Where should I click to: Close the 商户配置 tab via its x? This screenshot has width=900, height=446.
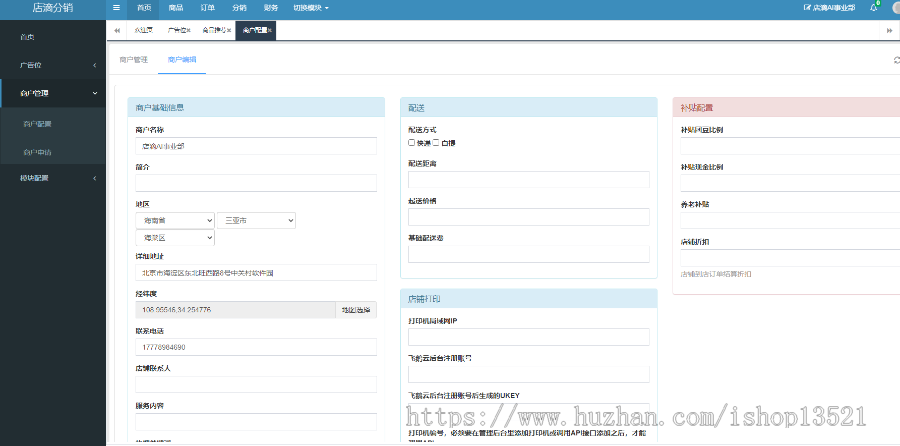coord(270,30)
